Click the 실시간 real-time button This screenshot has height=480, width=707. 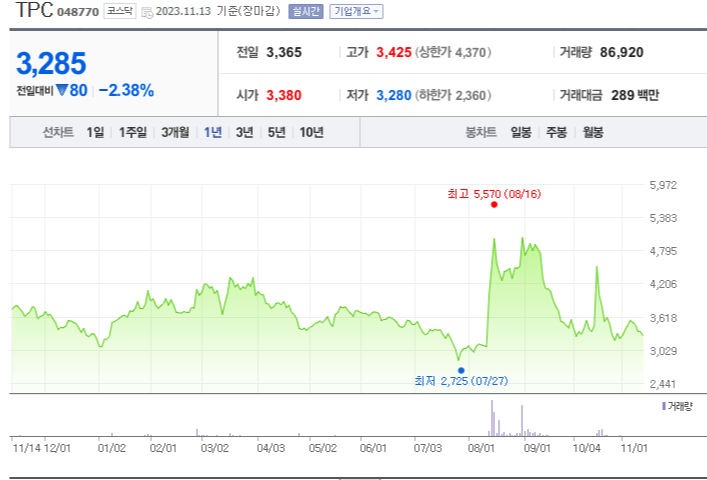pos(306,11)
